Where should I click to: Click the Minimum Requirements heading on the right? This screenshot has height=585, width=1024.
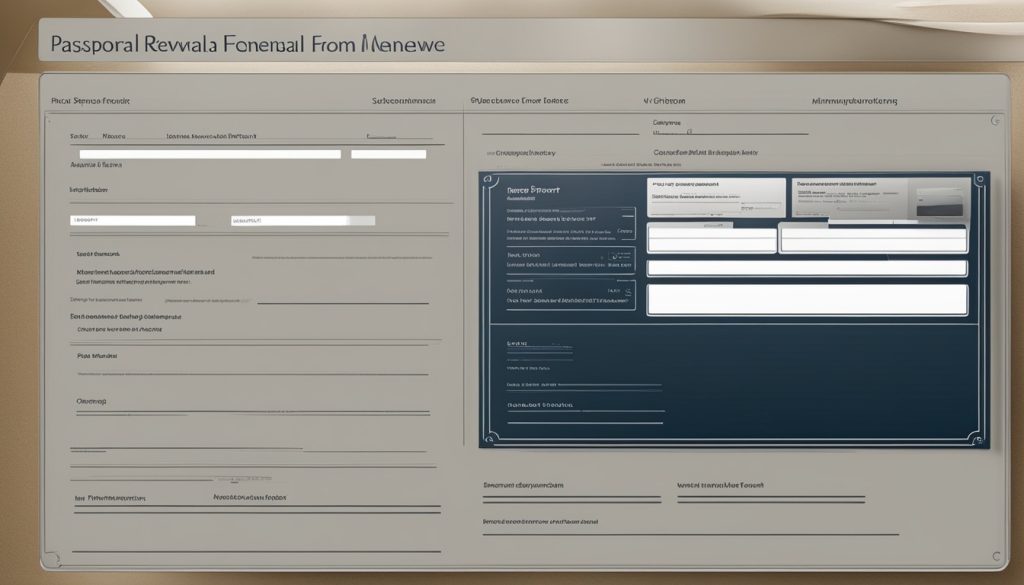click(x=853, y=100)
